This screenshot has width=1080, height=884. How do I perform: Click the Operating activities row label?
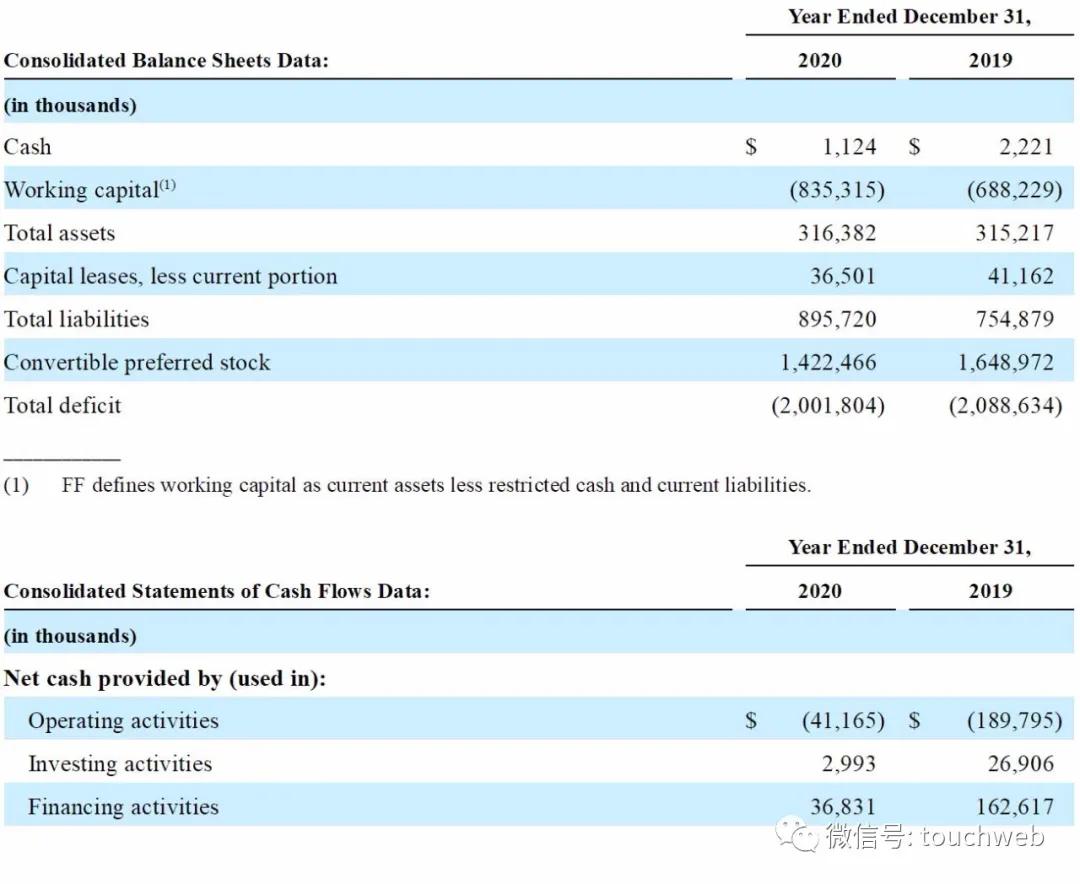tap(123, 721)
